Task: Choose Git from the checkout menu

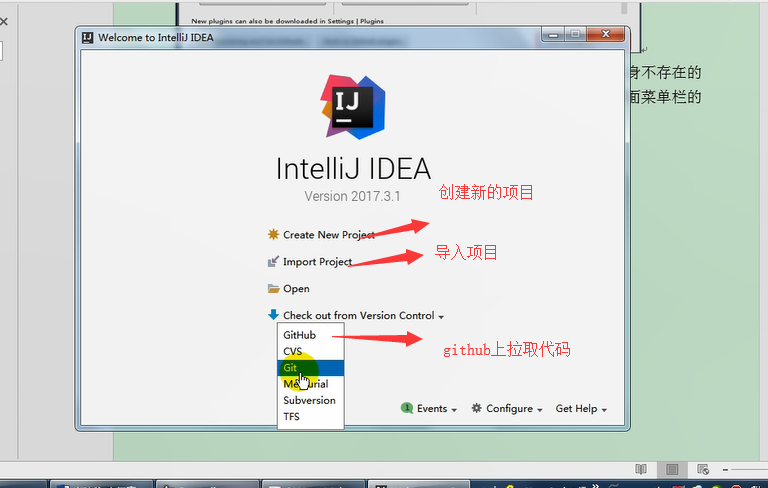Action: pyautogui.click(x=311, y=367)
